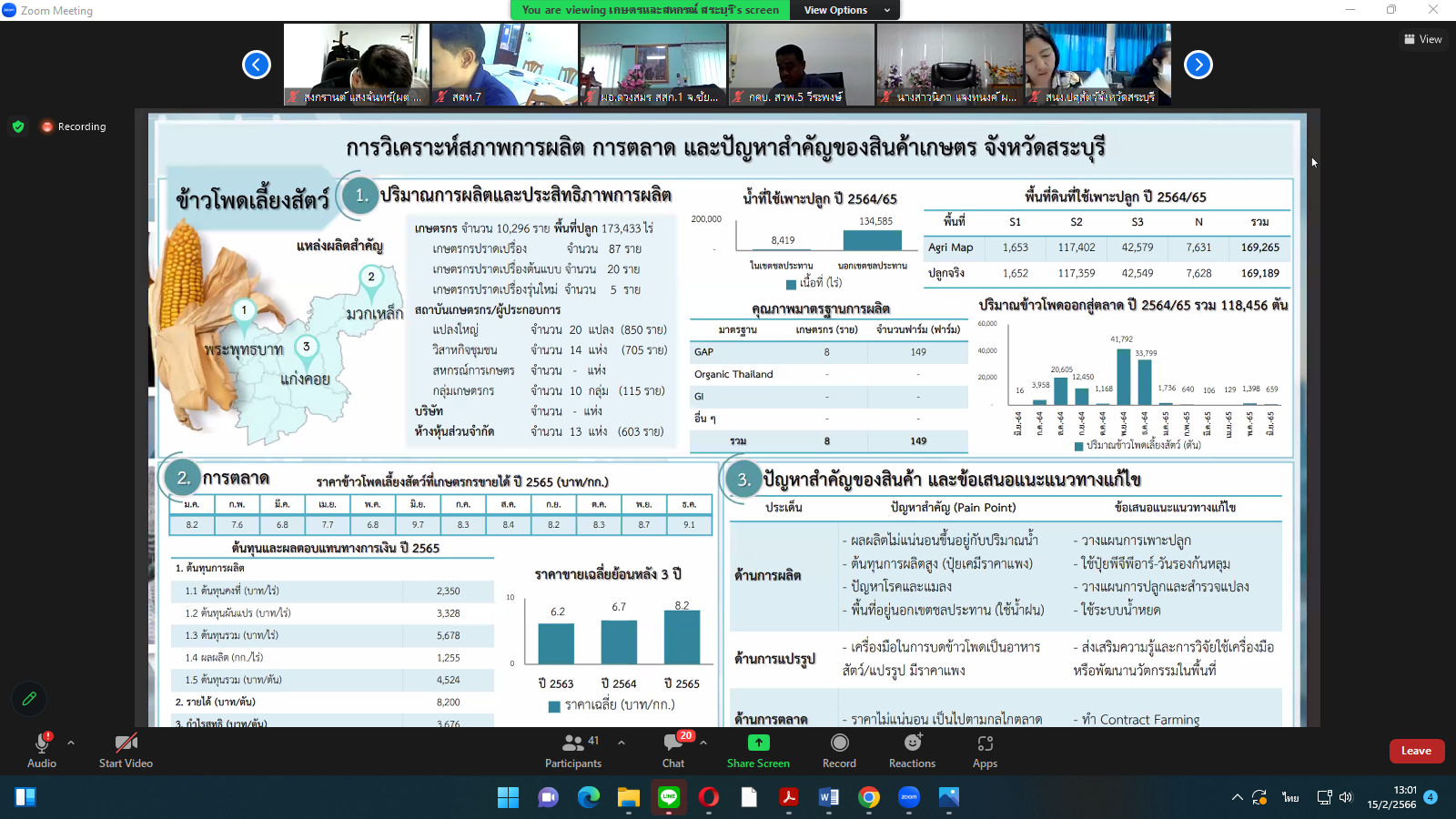Screen dimensions: 1456x819
Task: Select video thumbnail labeled สสท.7
Action: click(x=504, y=65)
